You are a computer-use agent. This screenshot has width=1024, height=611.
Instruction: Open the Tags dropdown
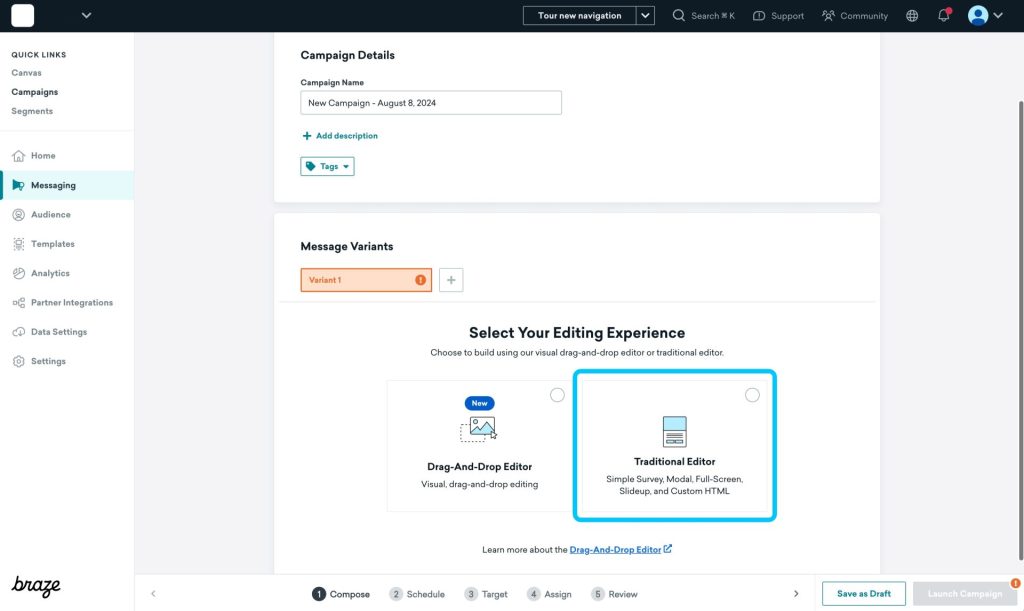327,166
